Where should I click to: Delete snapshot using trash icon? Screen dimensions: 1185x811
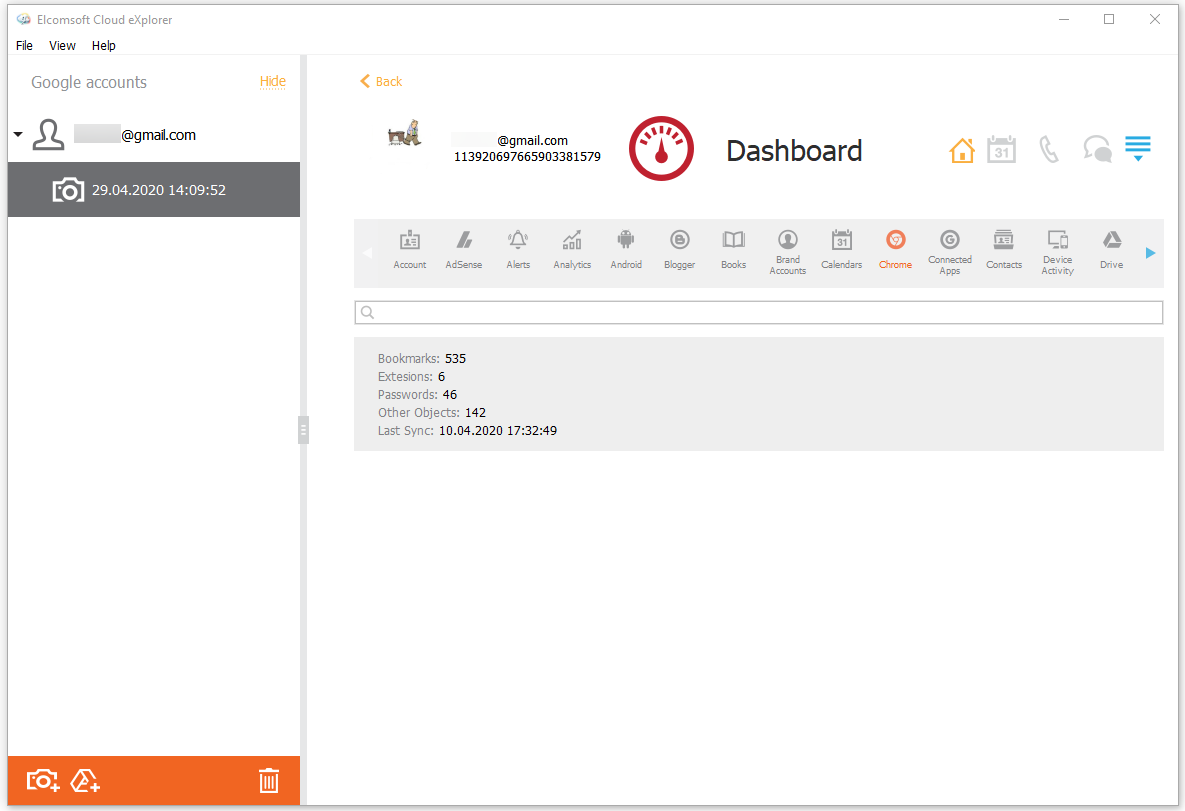click(x=268, y=780)
